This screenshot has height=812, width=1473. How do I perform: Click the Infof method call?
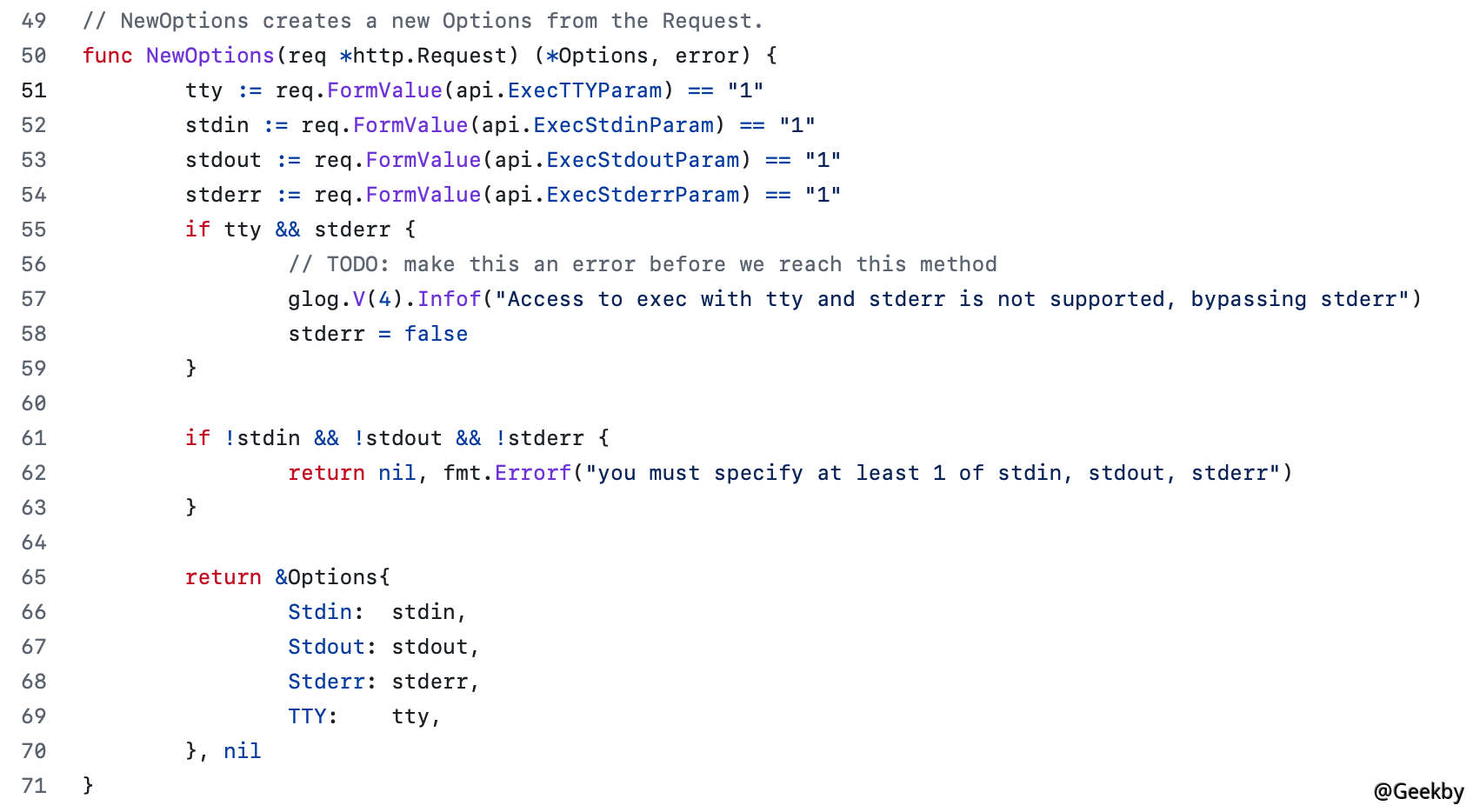coord(449,299)
